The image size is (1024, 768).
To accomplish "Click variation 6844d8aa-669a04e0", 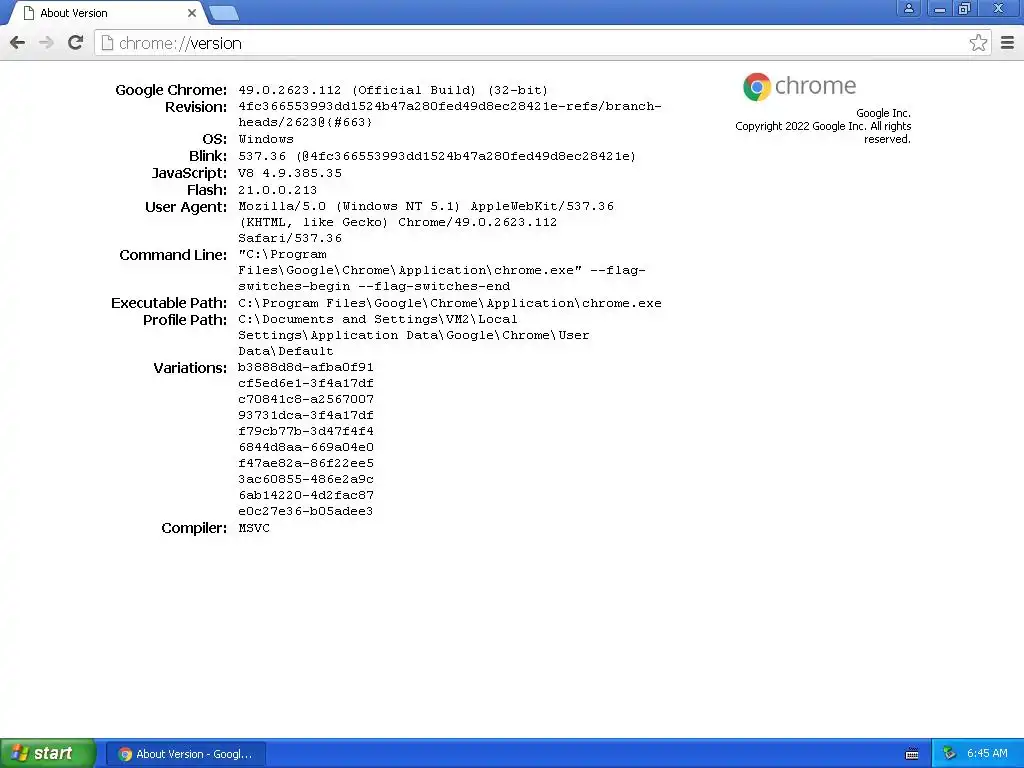I will click(x=306, y=447).
